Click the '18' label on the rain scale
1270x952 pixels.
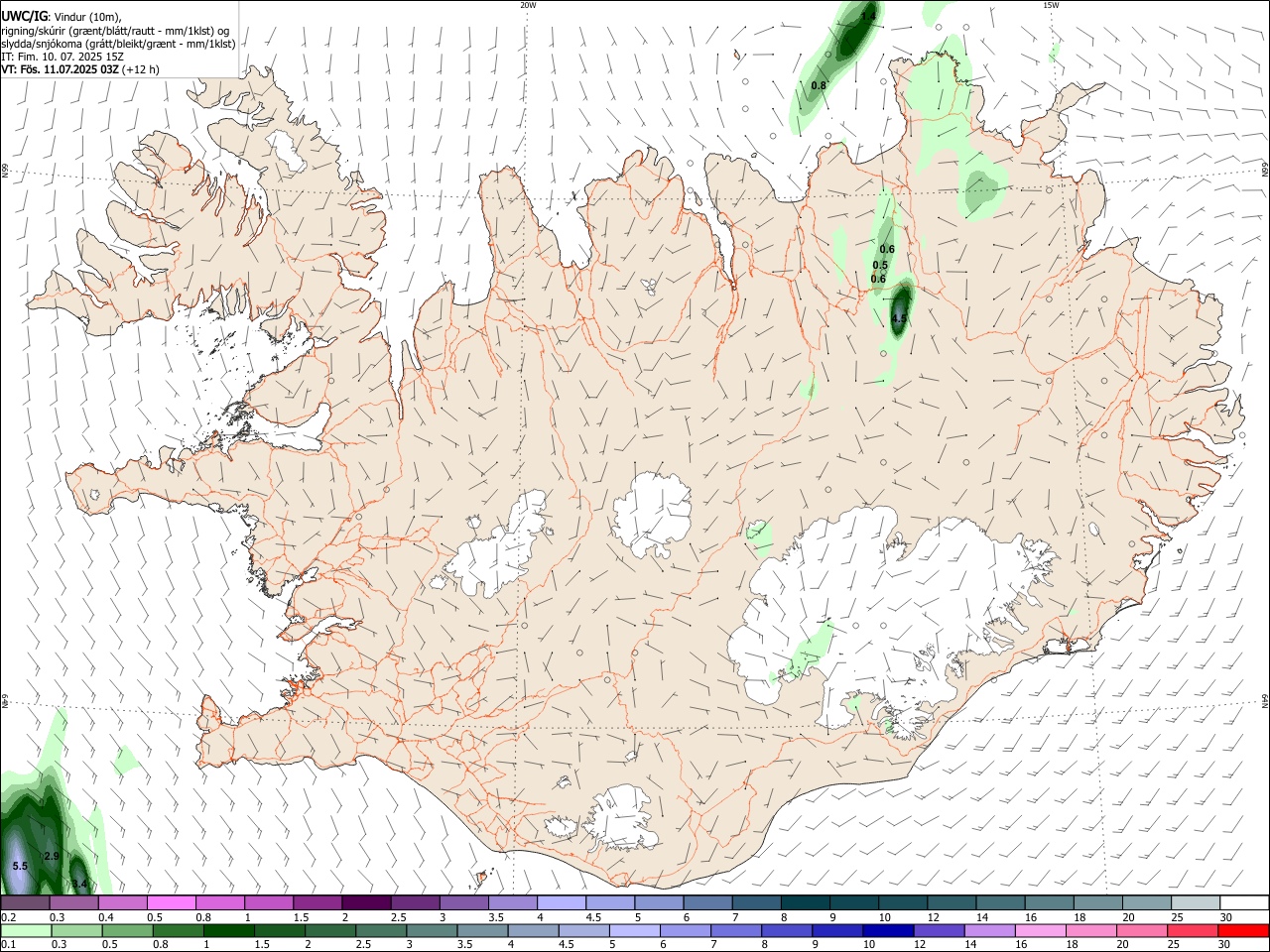point(1075,944)
